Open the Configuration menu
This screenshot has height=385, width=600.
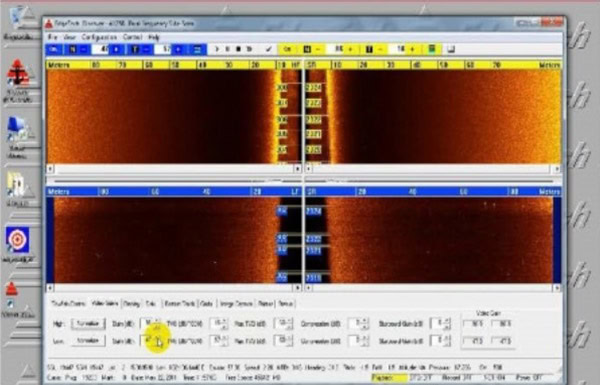[99, 37]
